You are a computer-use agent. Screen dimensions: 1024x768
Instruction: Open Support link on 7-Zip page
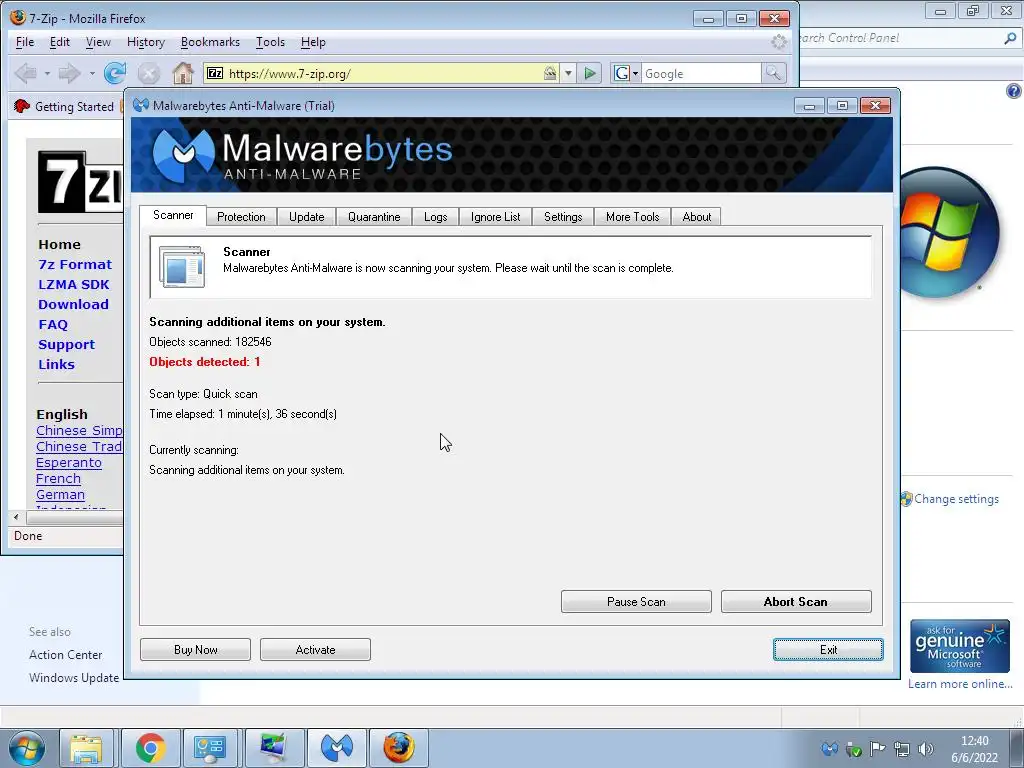click(66, 345)
